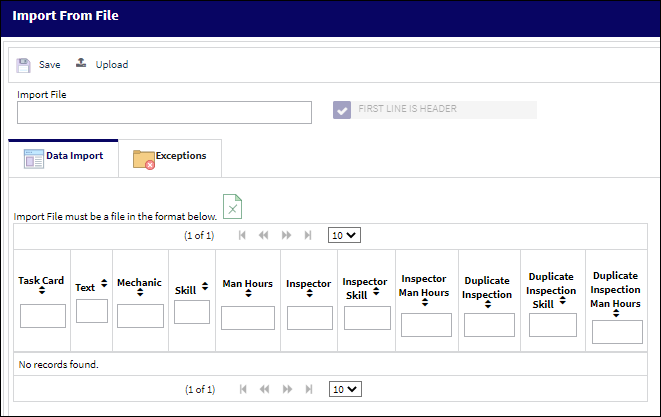661x417 pixels.
Task: Click the Task Card filter box
Action: [43, 316]
